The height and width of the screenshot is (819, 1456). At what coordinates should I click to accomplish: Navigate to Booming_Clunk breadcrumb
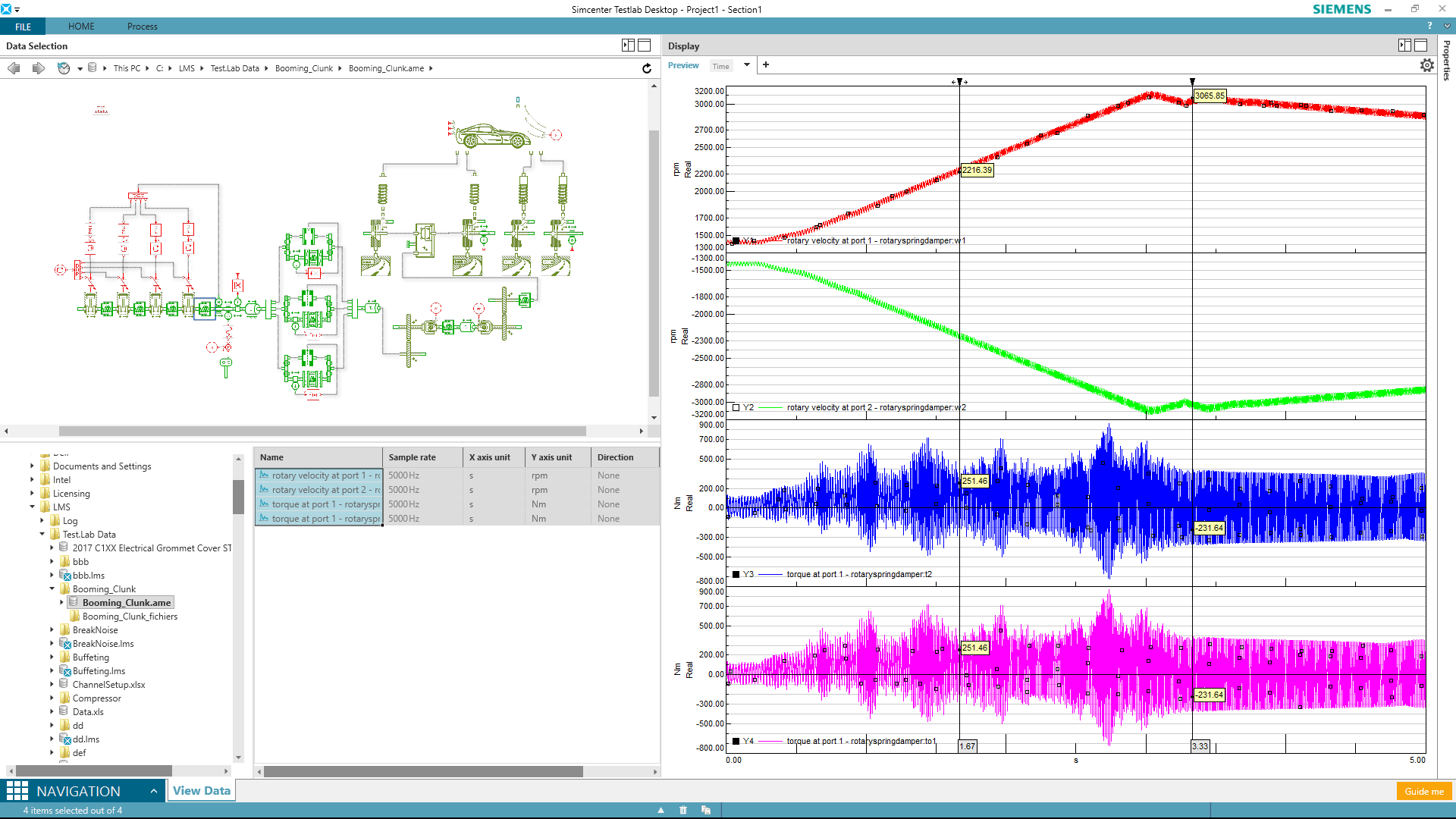[303, 68]
